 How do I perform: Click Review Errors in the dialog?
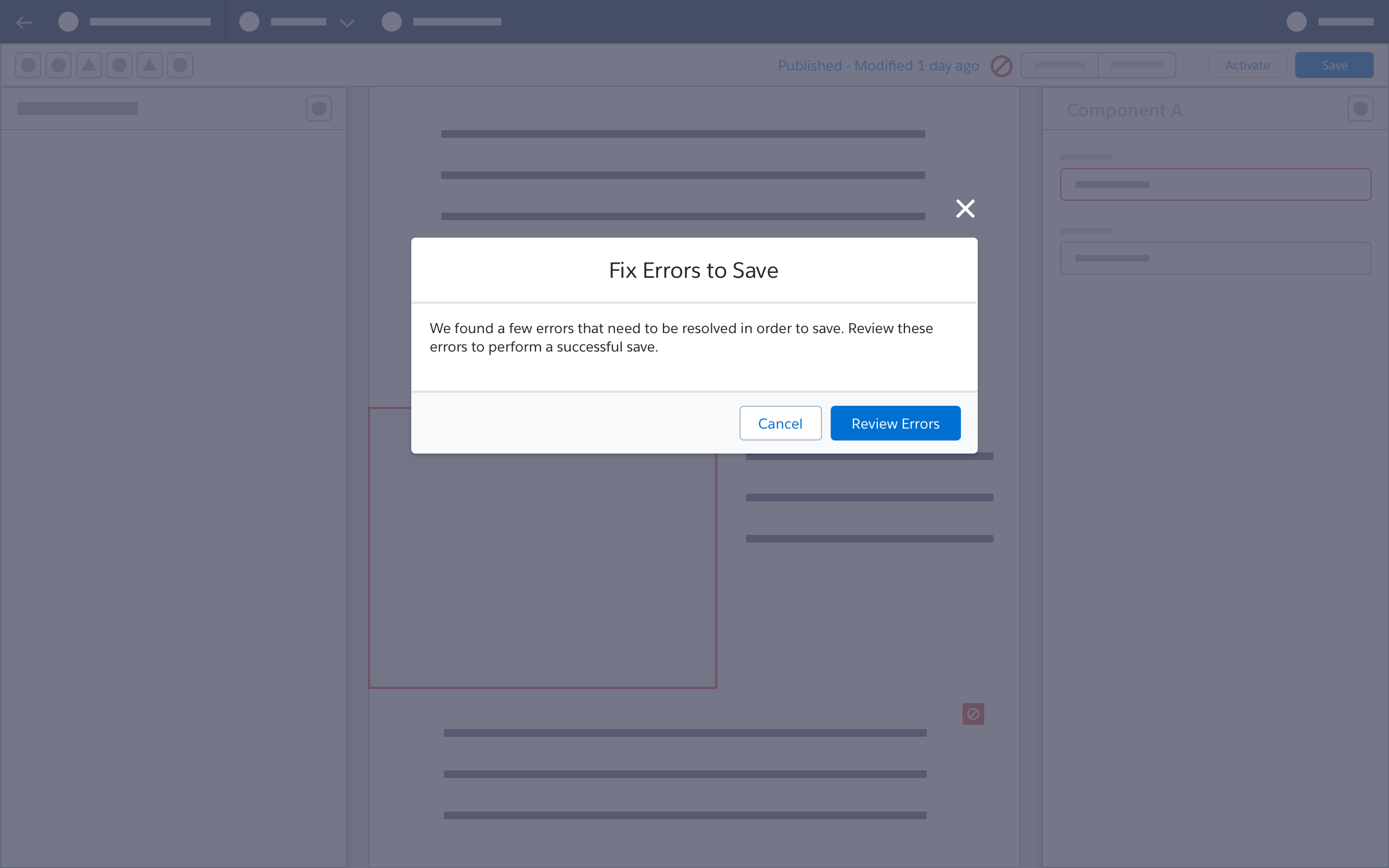(895, 423)
